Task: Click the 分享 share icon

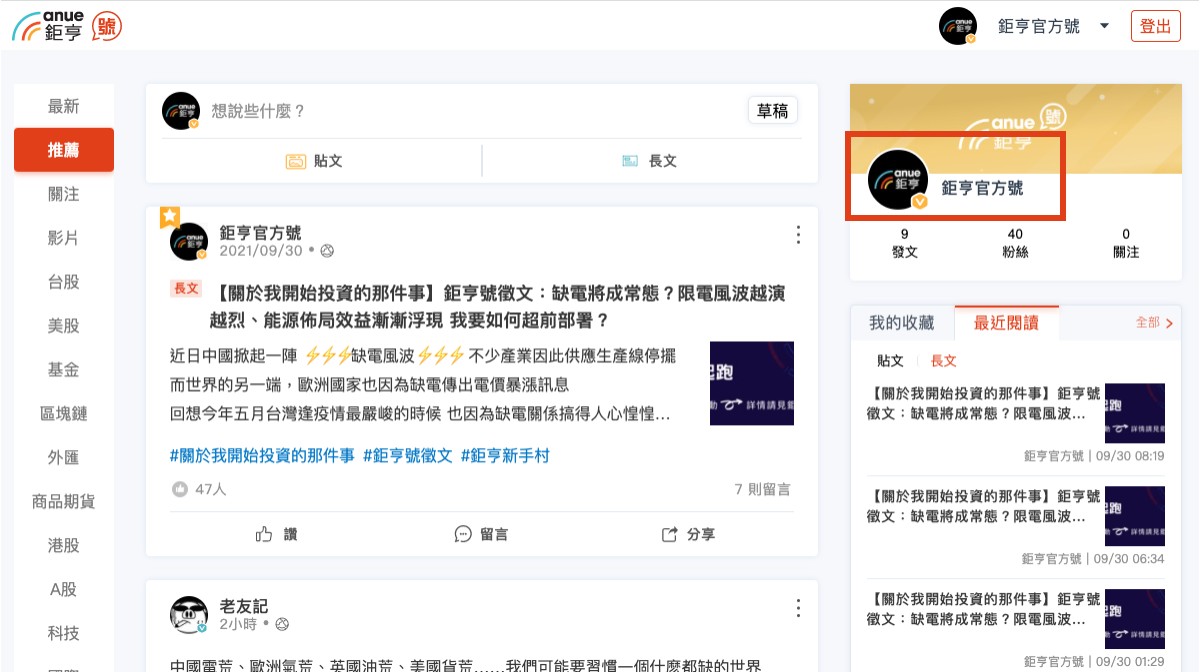Action: click(670, 534)
